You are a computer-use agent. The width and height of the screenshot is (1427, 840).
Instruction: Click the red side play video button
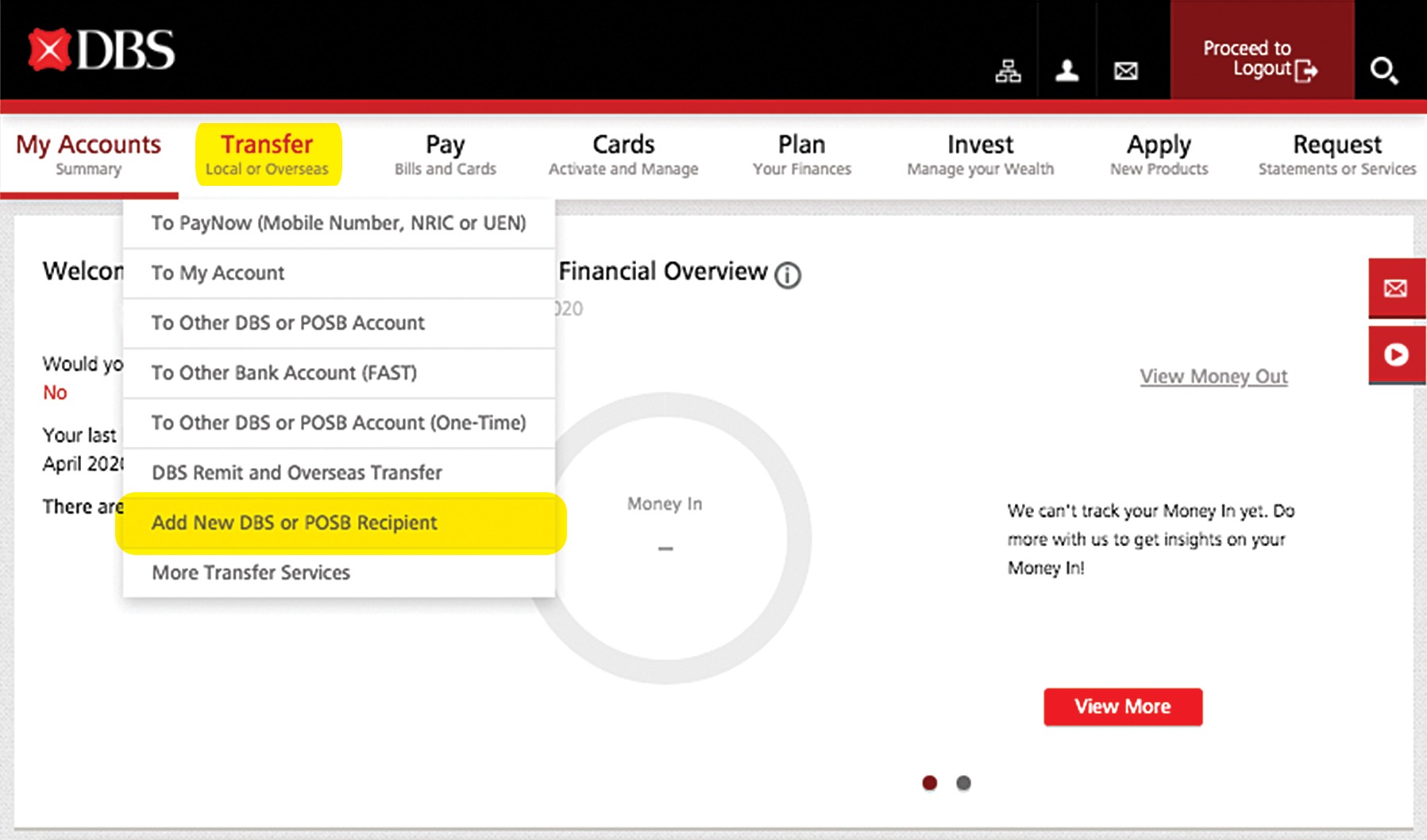coord(1396,355)
